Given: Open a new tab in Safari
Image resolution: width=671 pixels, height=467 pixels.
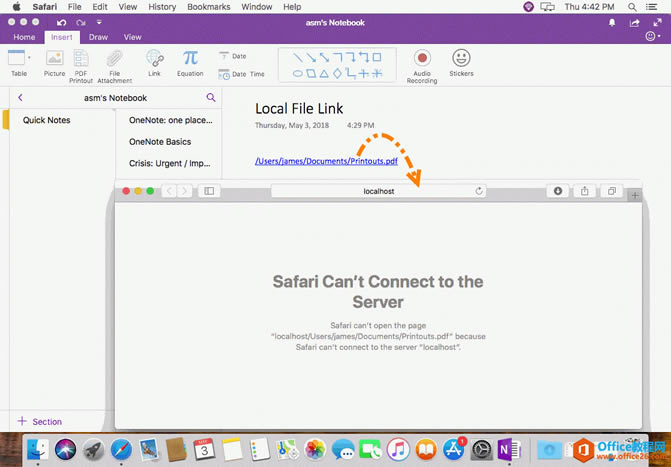Looking at the screenshot, I should coord(635,195).
